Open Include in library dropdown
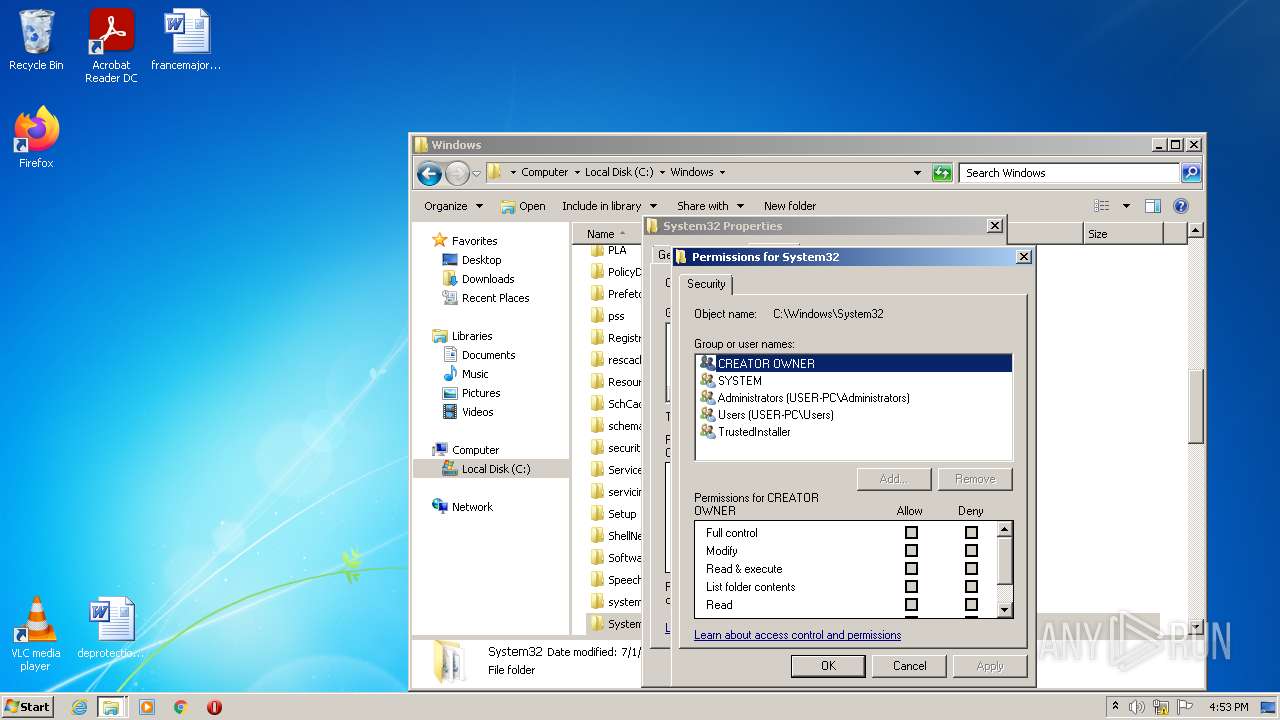 [609, 206]
